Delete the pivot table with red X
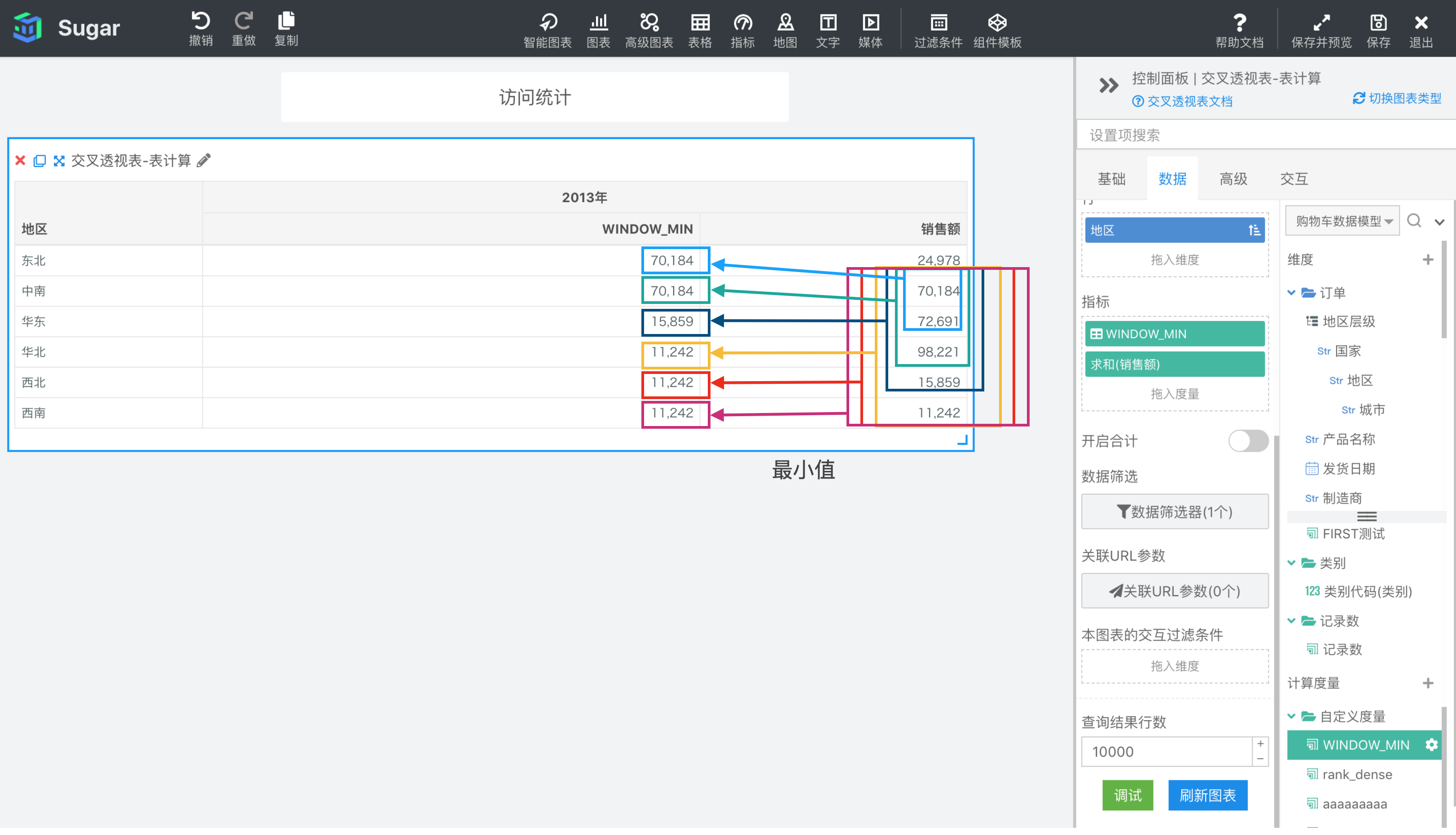Image resolution: width=1456 pixels, height=835 pixels. click(20, 161)
